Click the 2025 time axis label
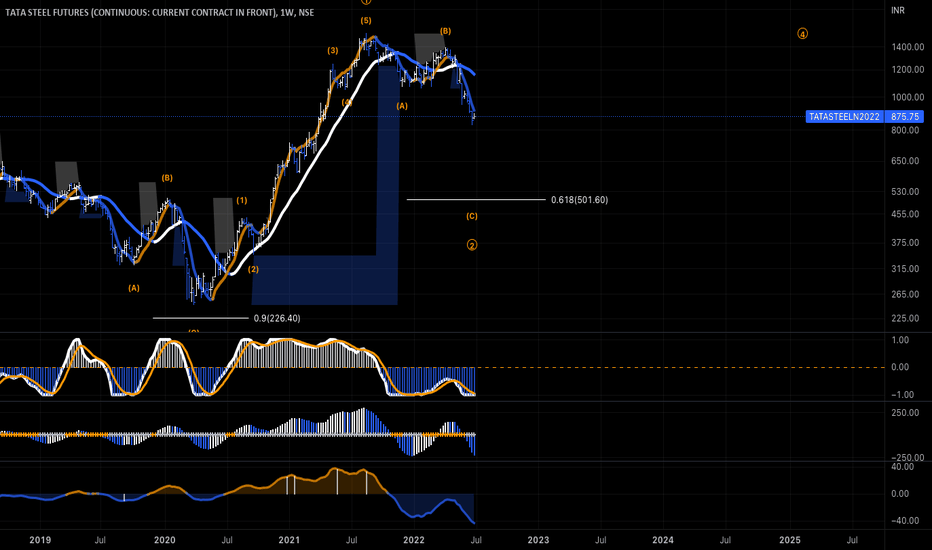Image resolution: width=932 pixels, height=550 pixels. (x=790, y=540)
